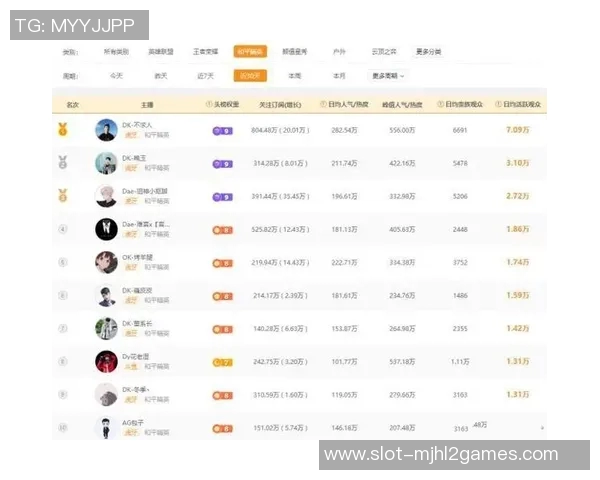Click the 556.00万 peak popularity value

(x=402, y=130)
